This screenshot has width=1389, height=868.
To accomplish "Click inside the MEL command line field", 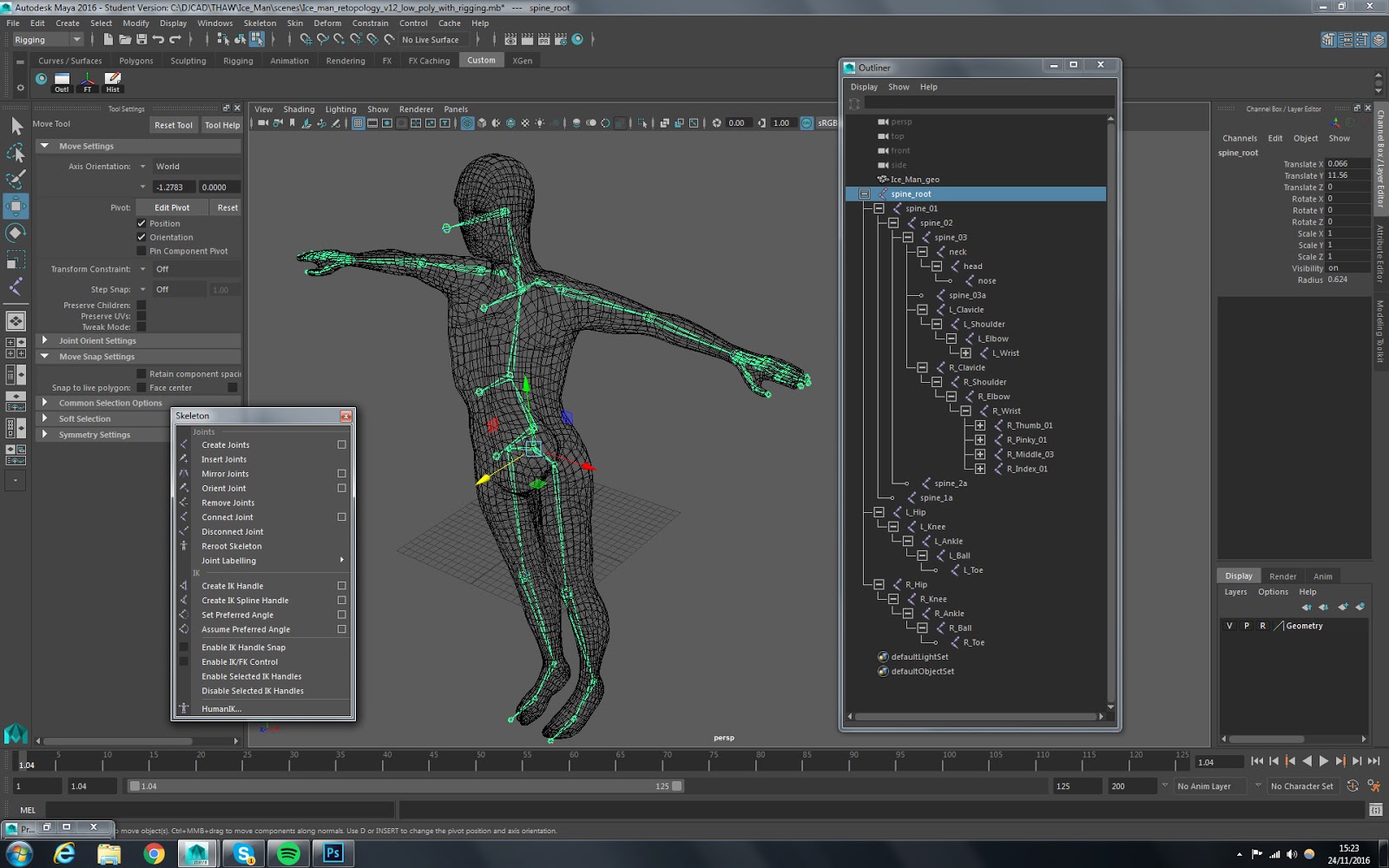I will (217, 809).
